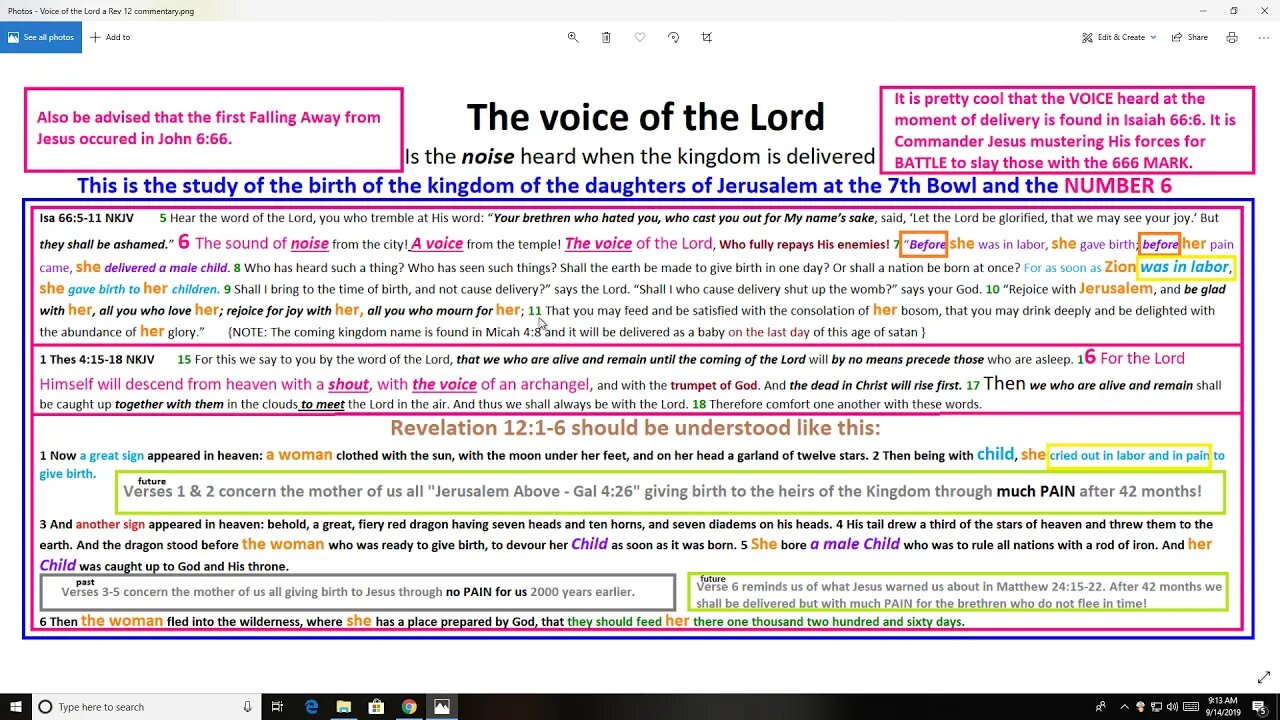Image resolution: width=1280 pixels, height=720 pixels.
Task: Open the People icon in the taskbar
Action: 1102,707
